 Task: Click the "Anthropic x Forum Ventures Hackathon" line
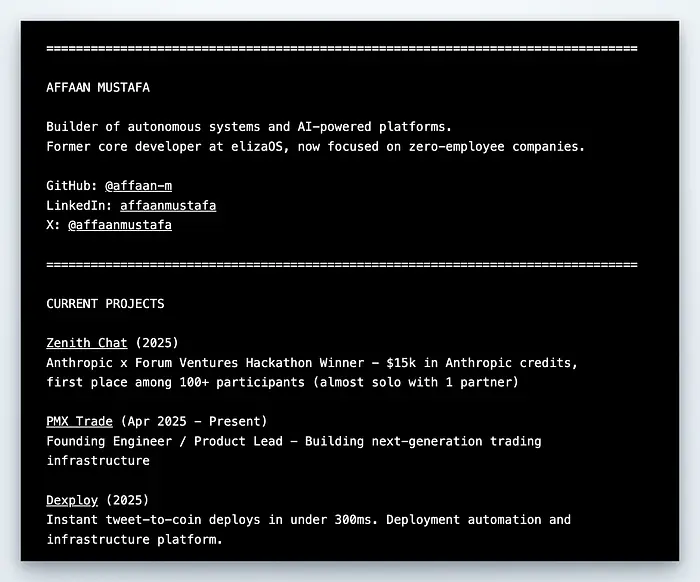click(312, 362)
